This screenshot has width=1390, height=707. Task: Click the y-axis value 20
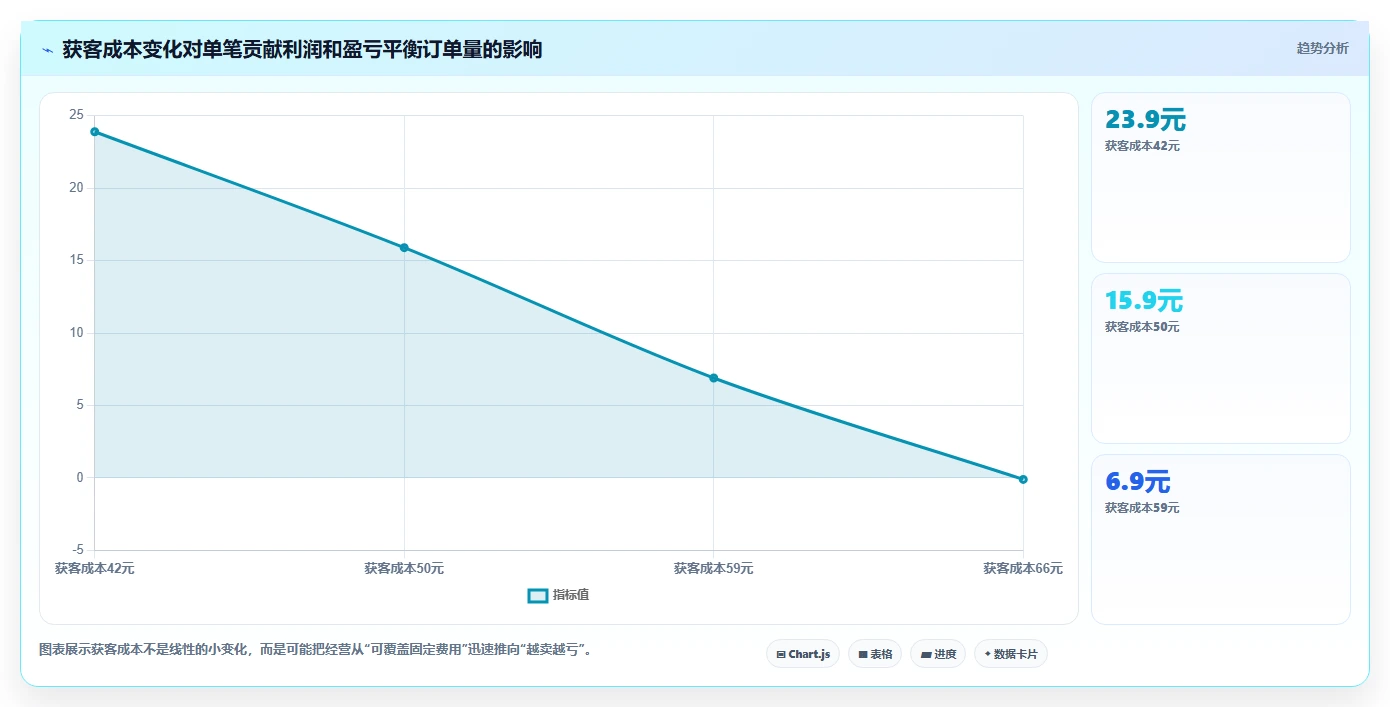coord(76,188)
